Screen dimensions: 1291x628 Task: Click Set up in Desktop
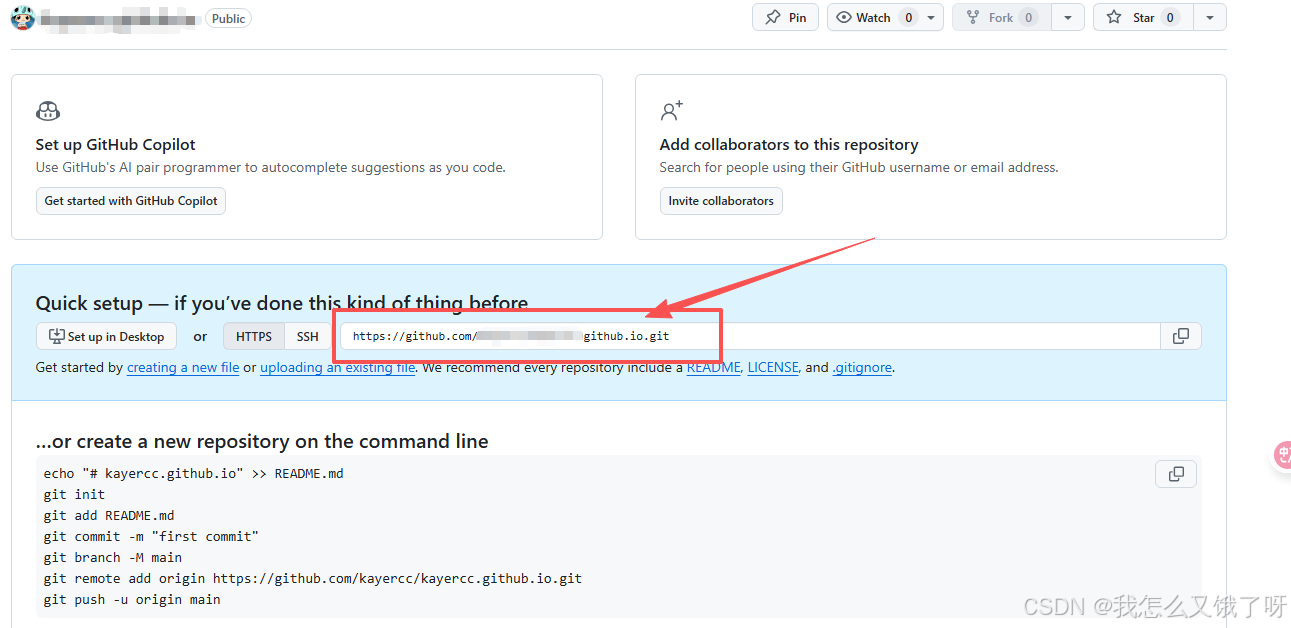106,336
